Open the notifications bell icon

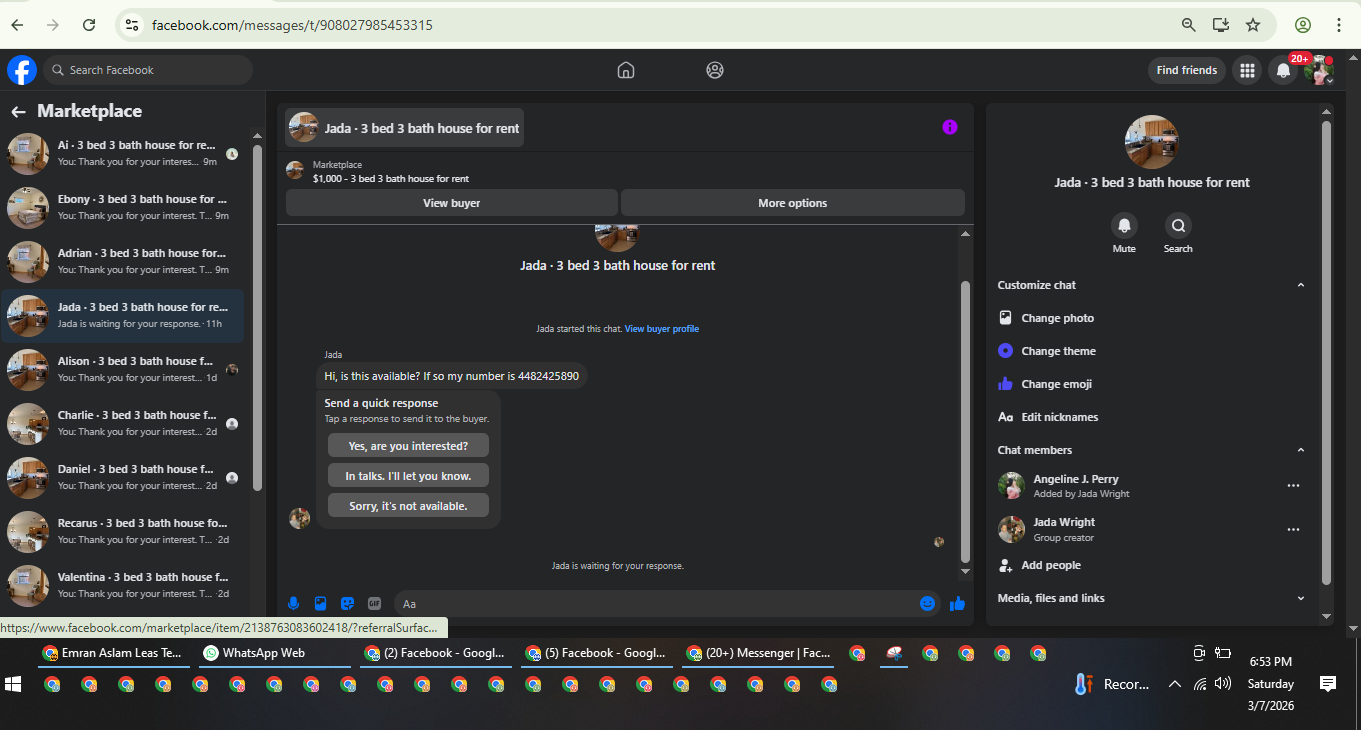1283,70
